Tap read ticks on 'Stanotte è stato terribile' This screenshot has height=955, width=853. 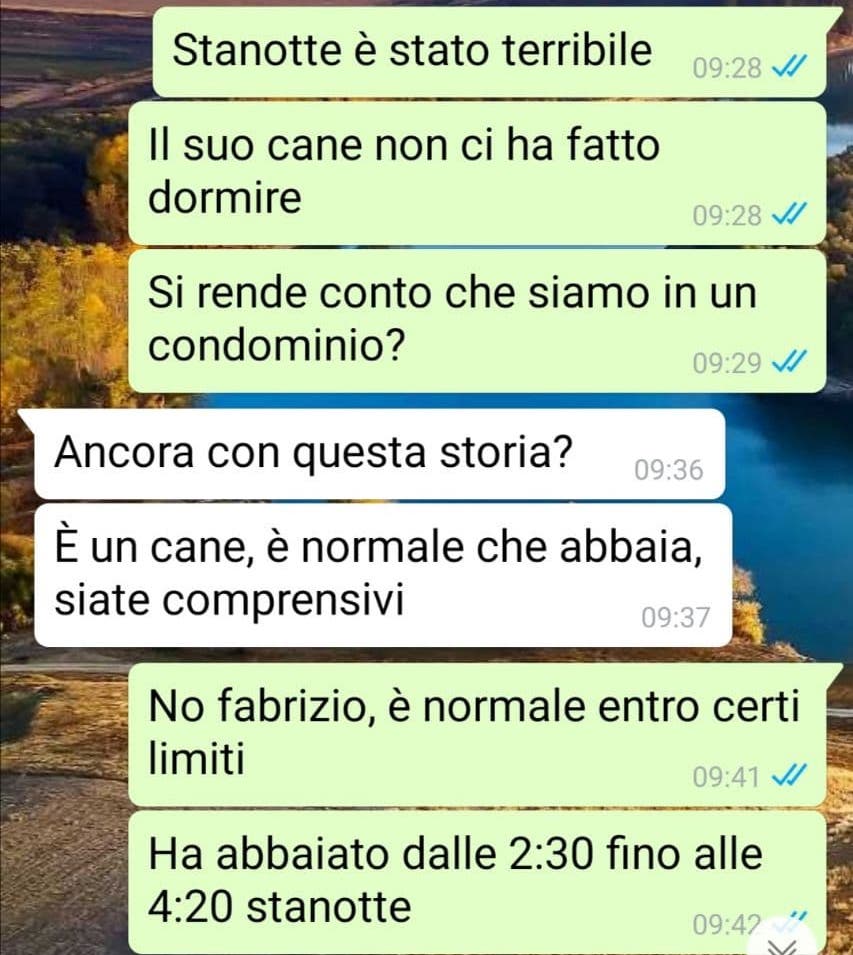tap(789, 66)
